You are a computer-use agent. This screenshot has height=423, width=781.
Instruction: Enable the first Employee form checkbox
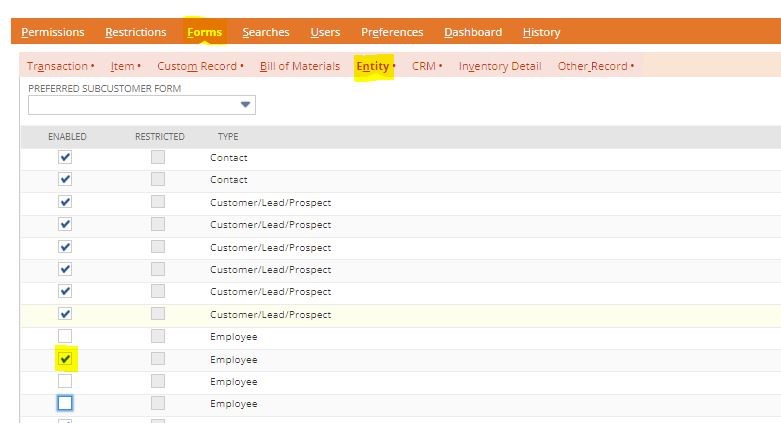point(65,336)
